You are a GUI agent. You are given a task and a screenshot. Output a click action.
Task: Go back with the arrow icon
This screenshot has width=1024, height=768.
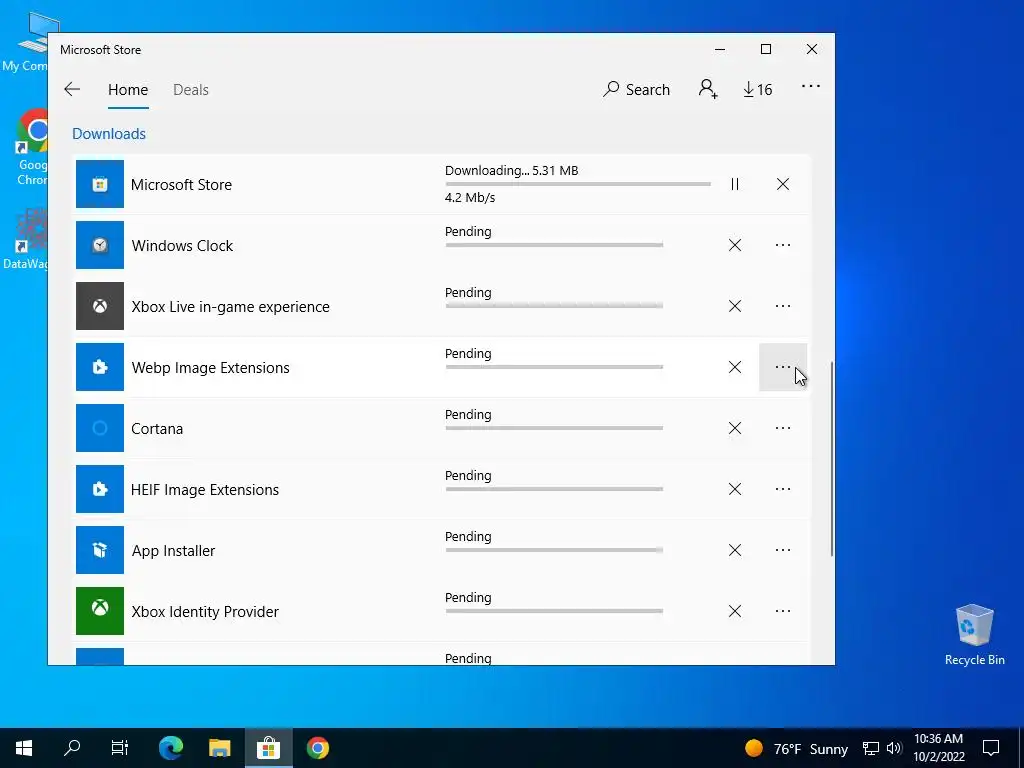pyautogui.click(x=72, y=89)
